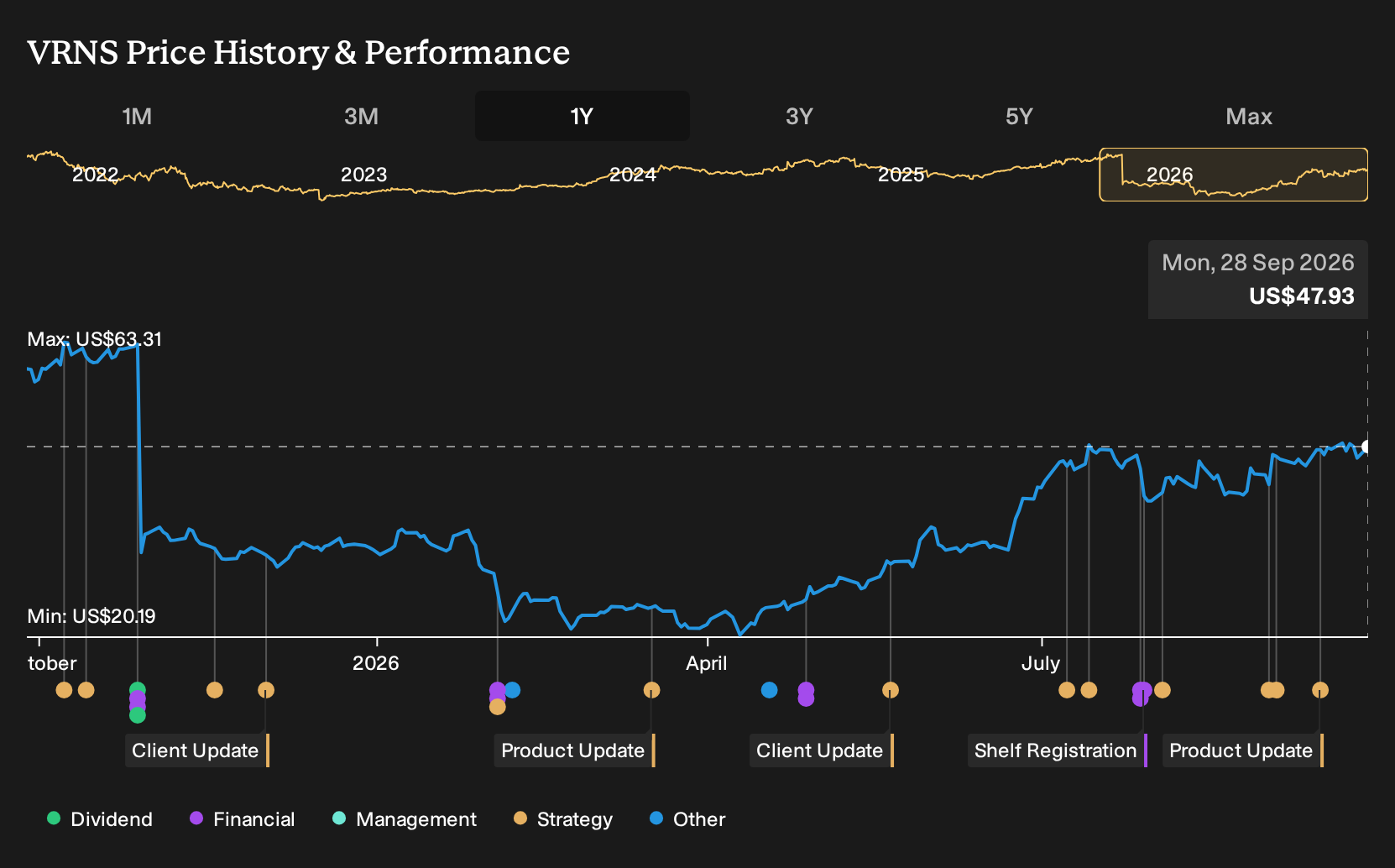Click the 'April' axis label
The image size is (1395, 868).
pyautogui.click(x=707, y=663)
